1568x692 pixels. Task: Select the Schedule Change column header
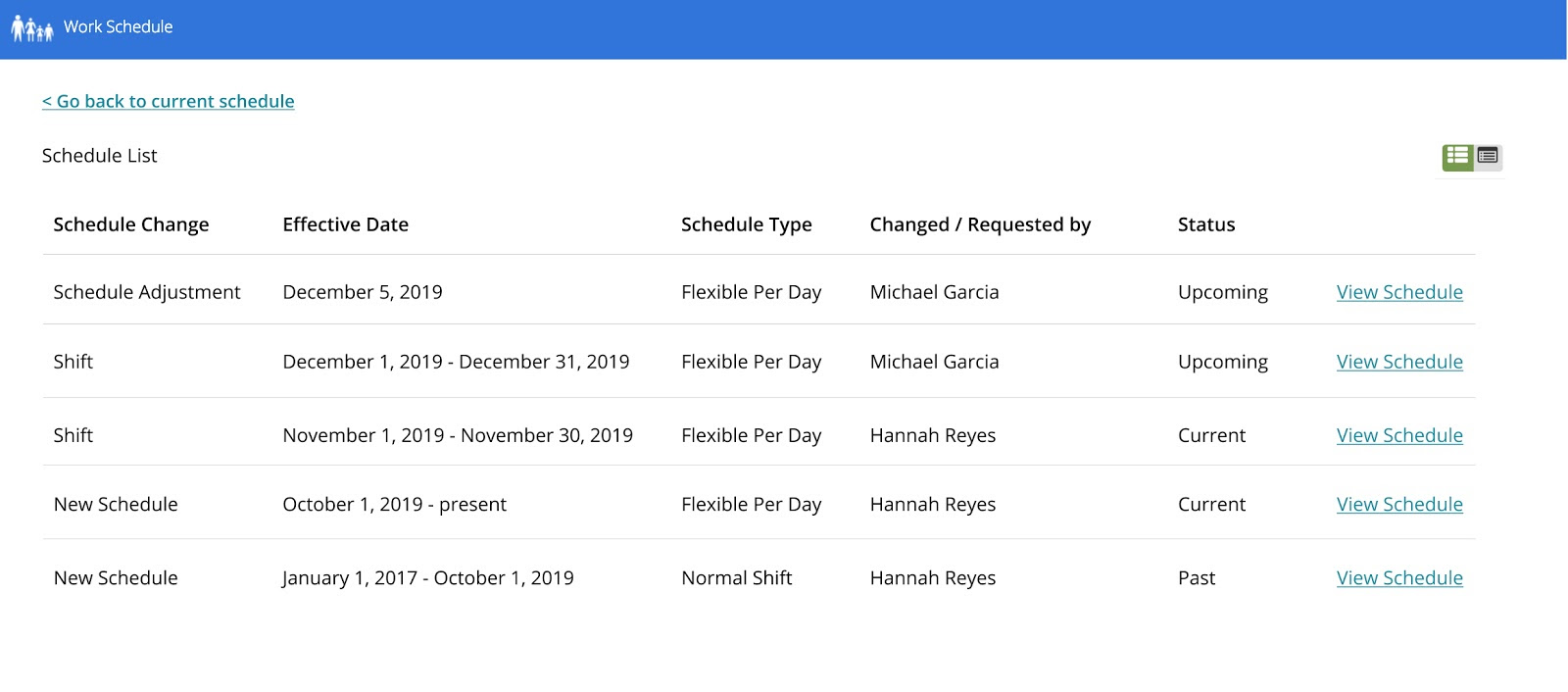[x=131, y=224]
